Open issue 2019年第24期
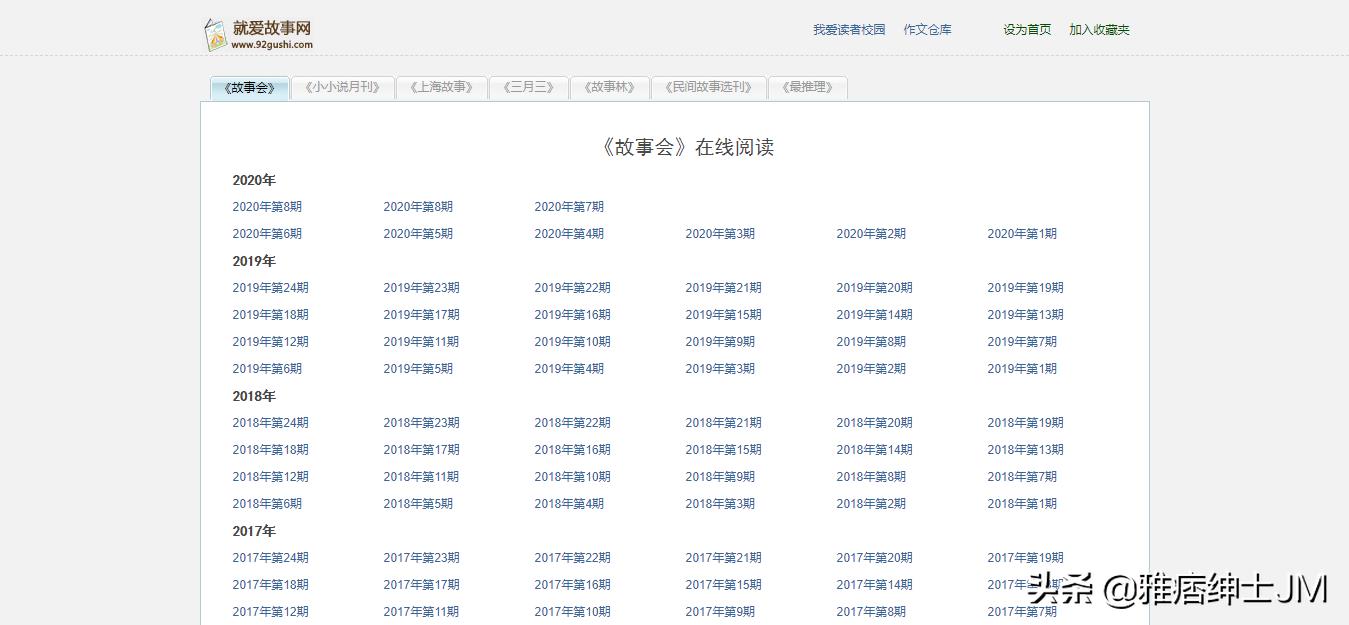 pos(270,288)
